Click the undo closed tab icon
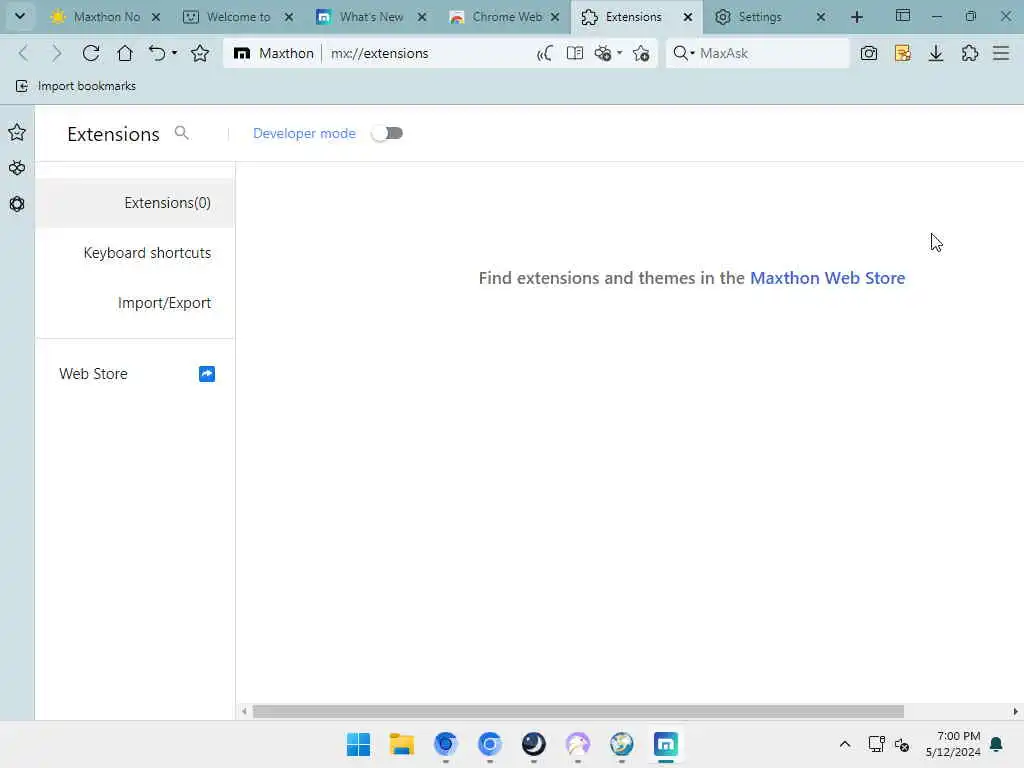 click(x=157, y=53)
